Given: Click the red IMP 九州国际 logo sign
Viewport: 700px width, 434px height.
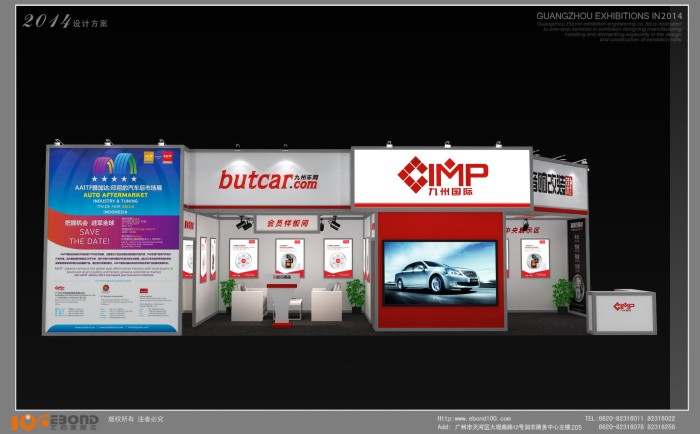Looking at the screenshot, I should point(442,175).
